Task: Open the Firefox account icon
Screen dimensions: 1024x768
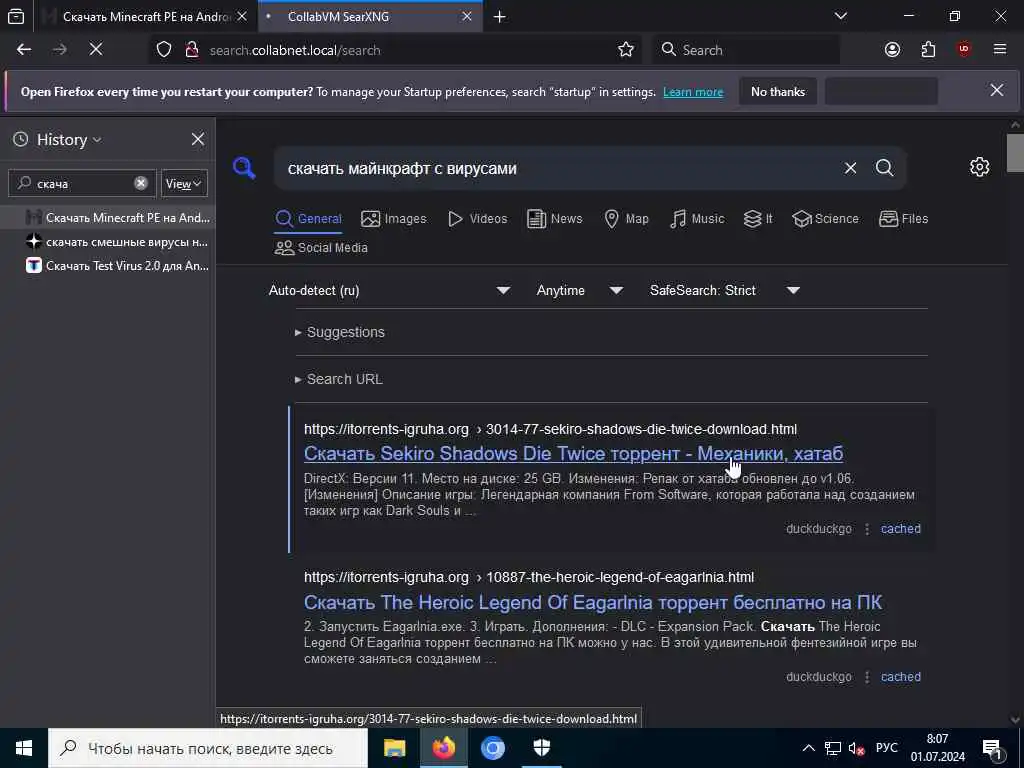Action: [x=892, y=50]
